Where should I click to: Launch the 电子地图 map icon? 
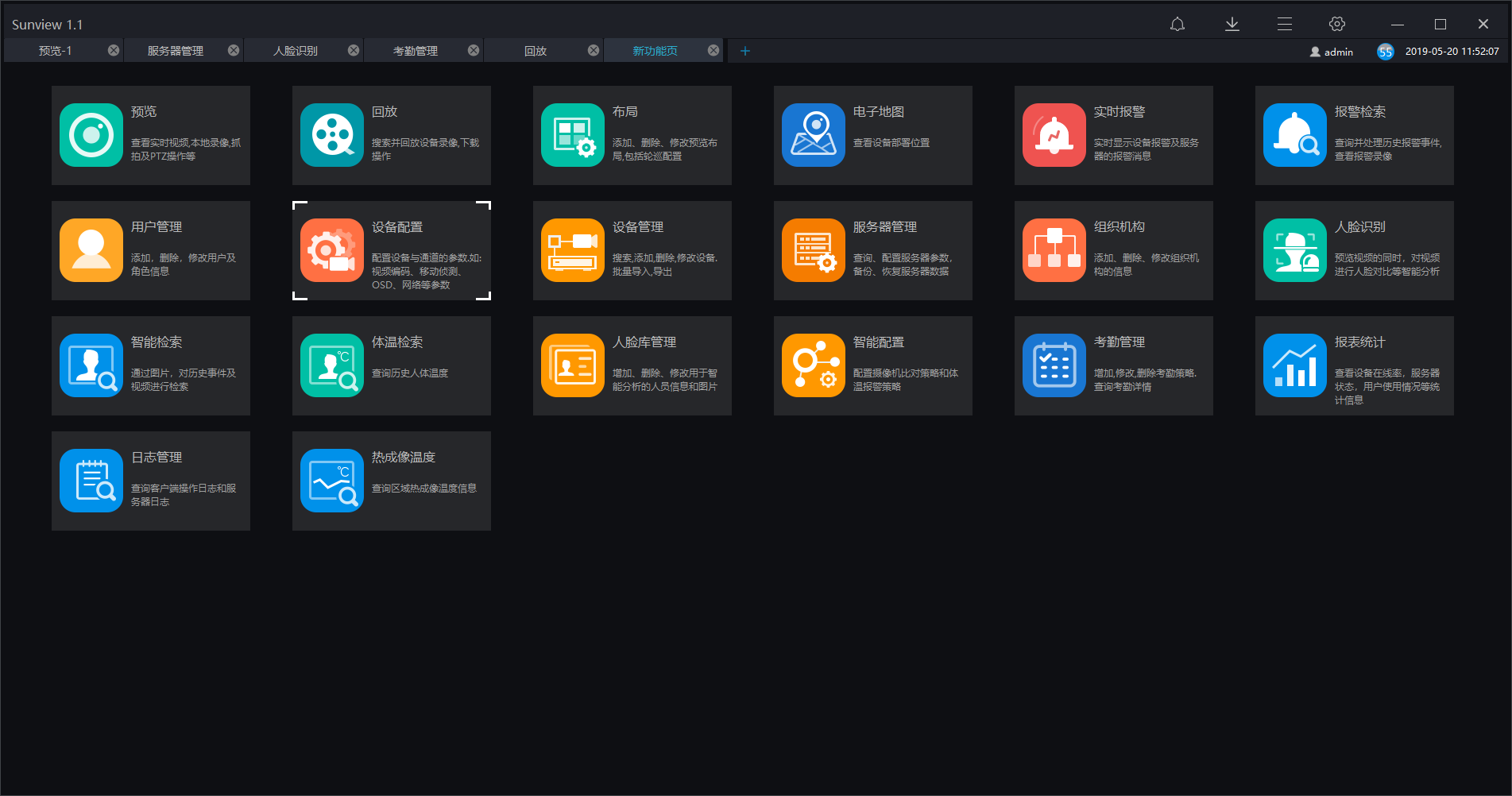coord(814,135)
